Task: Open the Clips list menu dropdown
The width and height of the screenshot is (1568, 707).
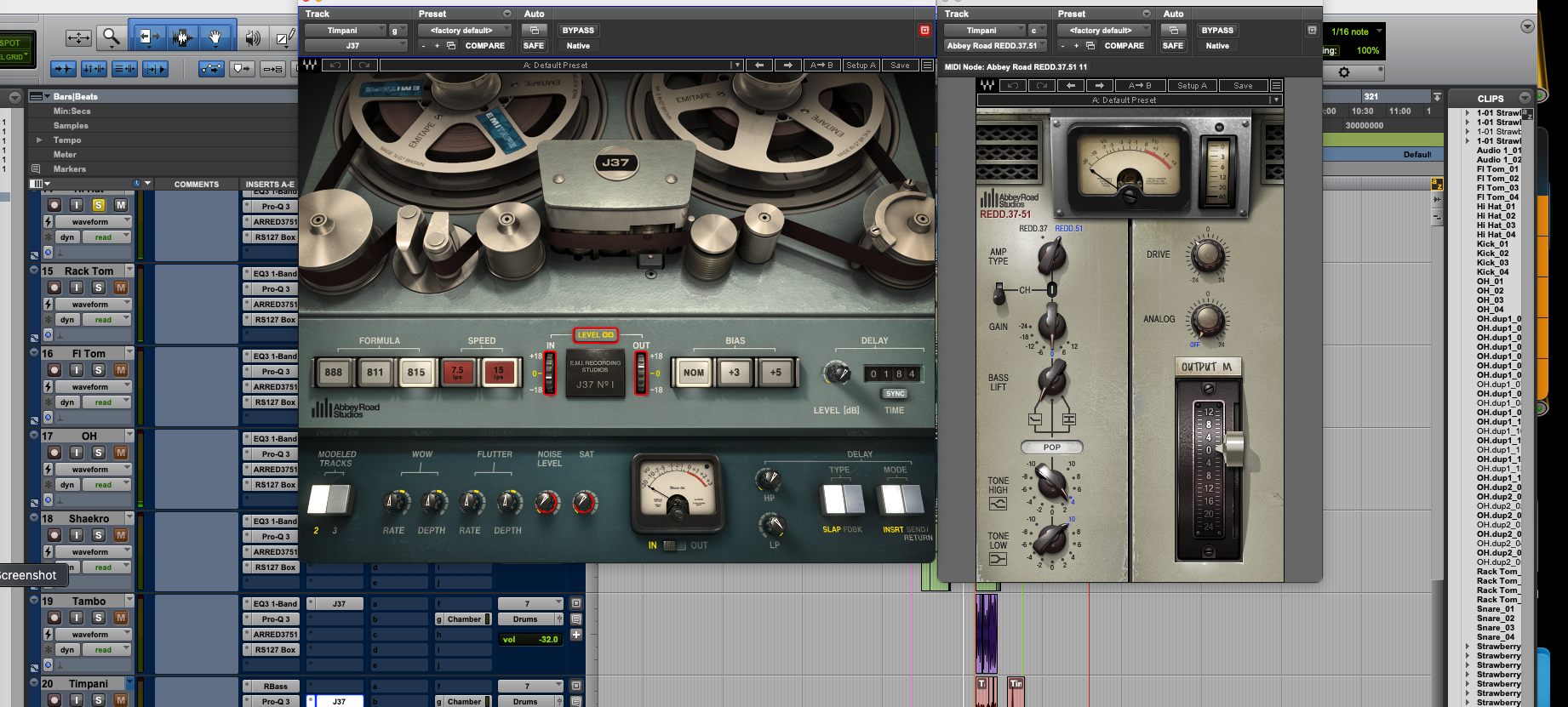Action: (1525, 98)
